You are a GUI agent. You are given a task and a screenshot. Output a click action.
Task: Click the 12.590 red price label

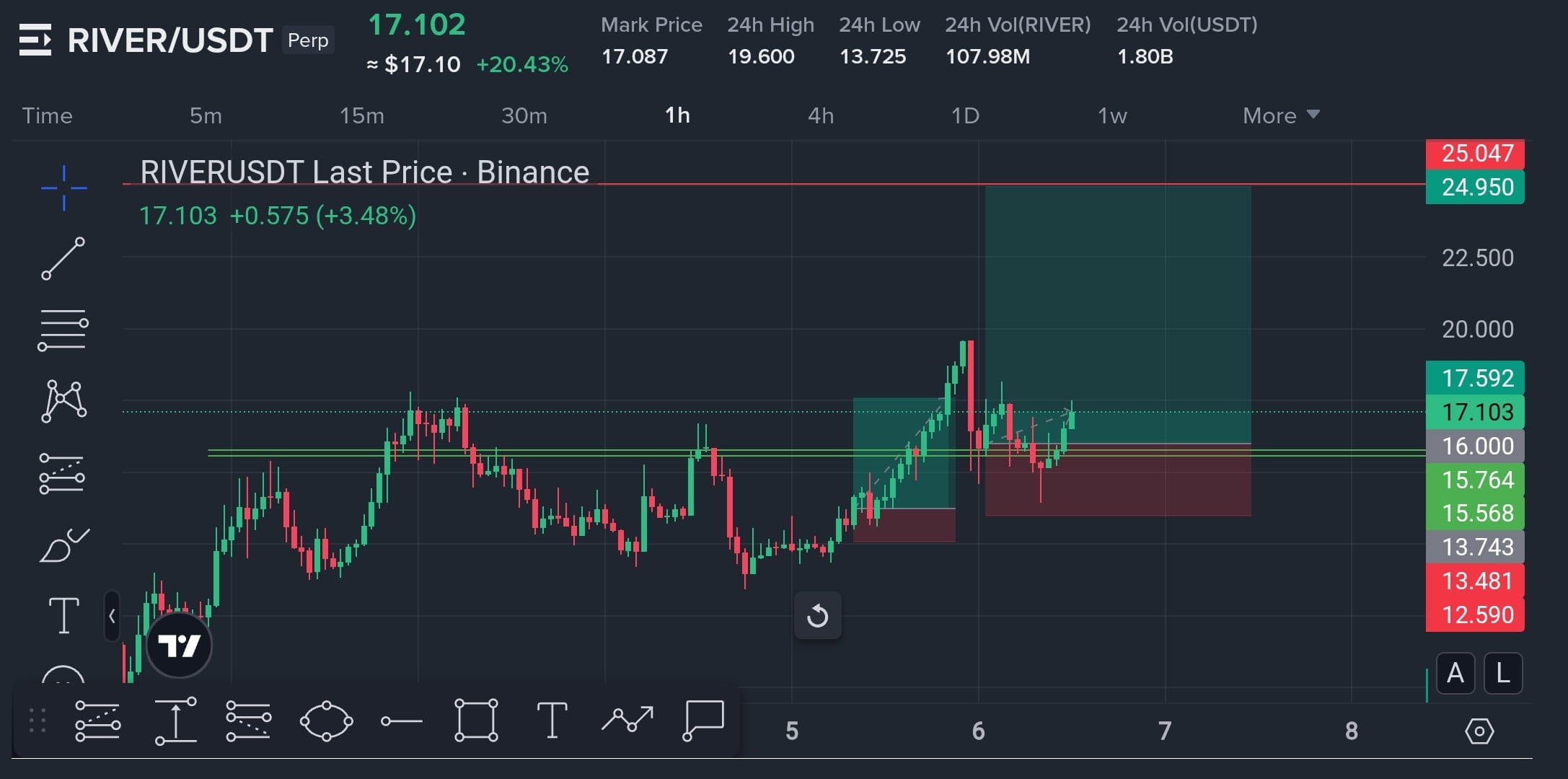click(1476, 615)
